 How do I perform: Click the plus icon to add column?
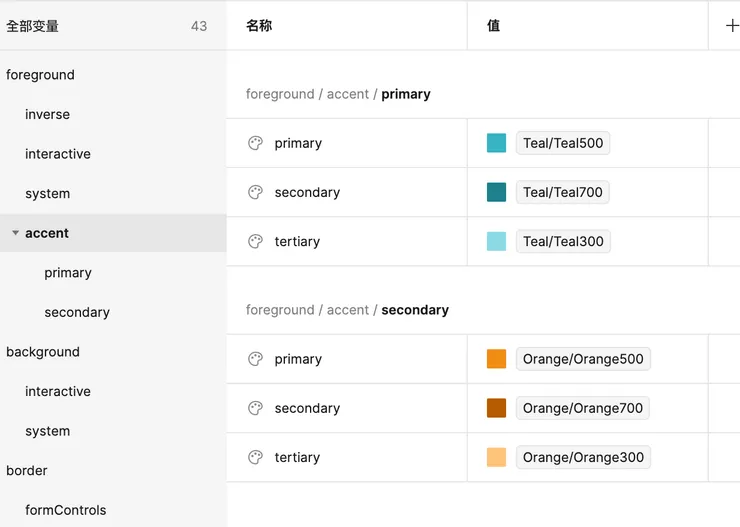click(730, 26)
